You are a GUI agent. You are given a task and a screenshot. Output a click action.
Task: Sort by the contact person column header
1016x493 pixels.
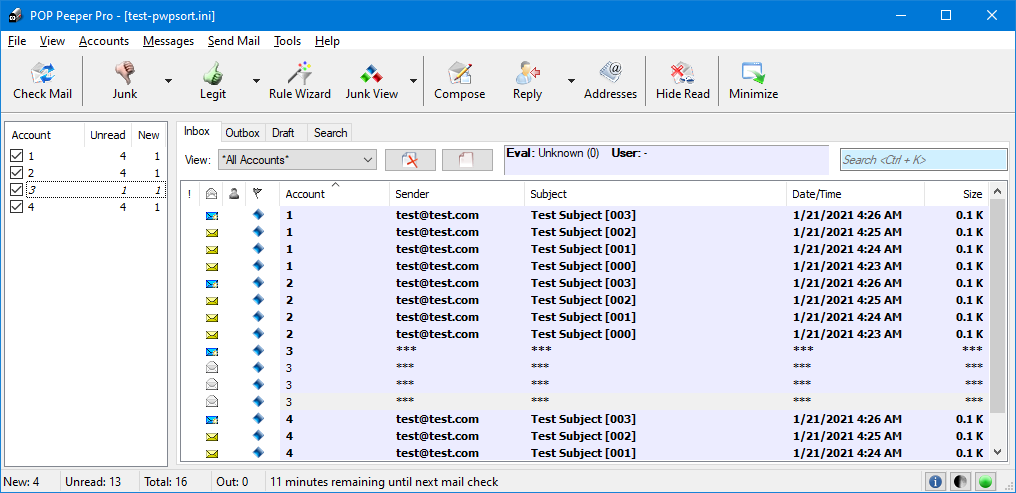pyautogui.click(x=234, y=194)
